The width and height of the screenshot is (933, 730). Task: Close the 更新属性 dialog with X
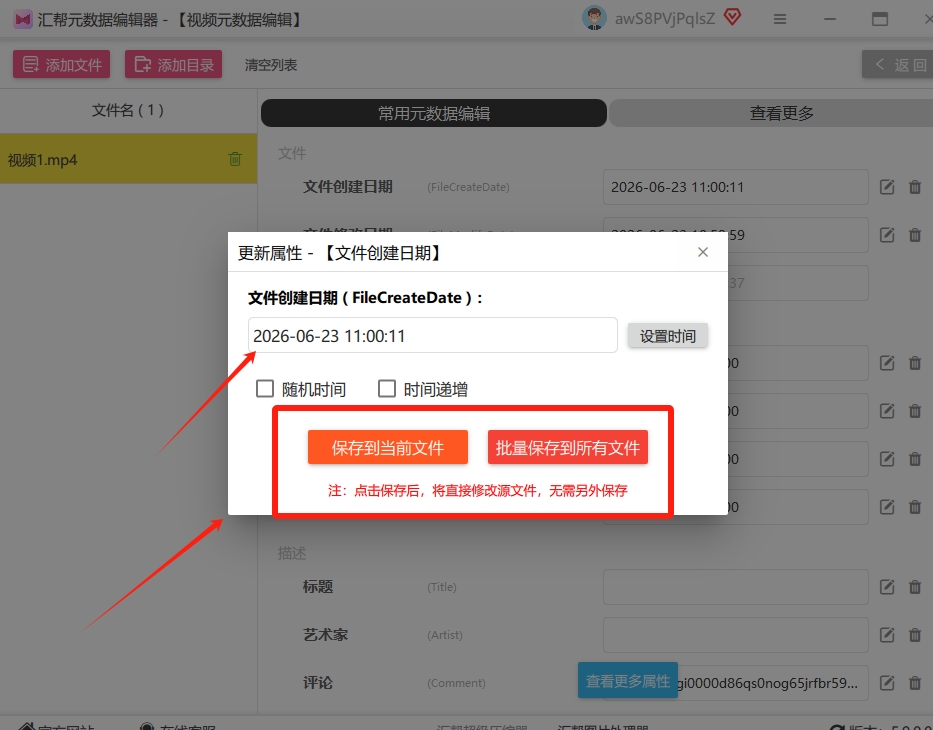pyautogui.click(x=703, y=252)
